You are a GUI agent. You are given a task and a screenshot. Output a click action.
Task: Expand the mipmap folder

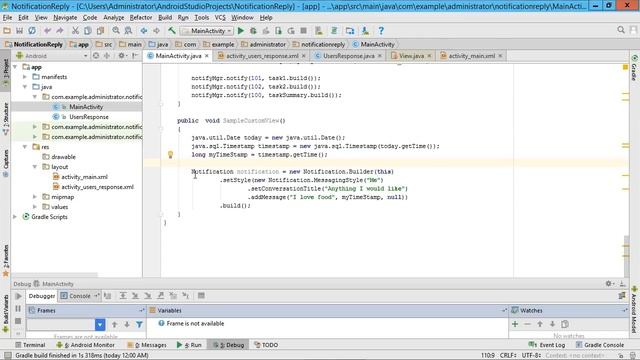click(x=35, y=197)
